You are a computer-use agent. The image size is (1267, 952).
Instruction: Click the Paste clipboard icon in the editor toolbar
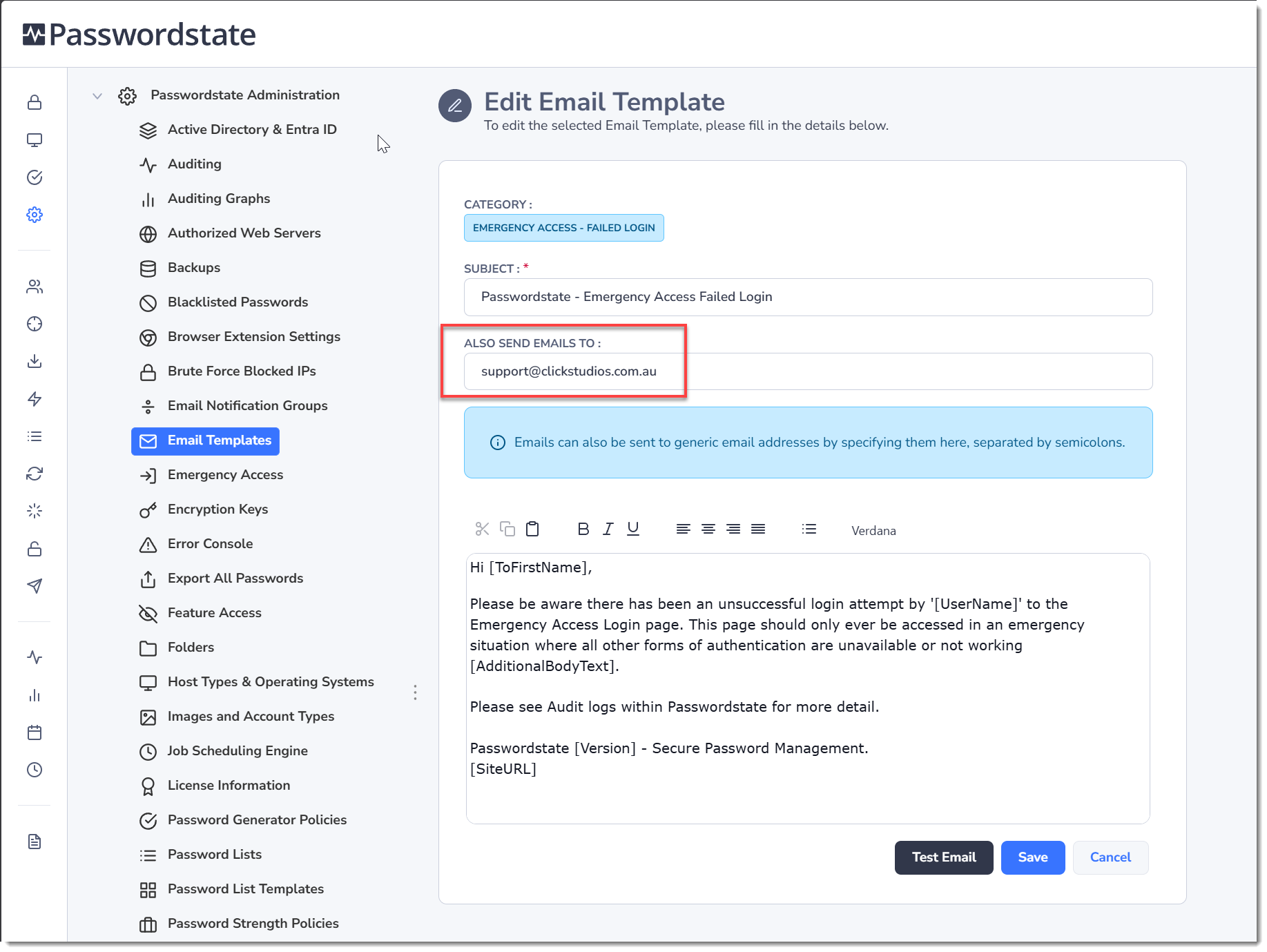point(532,529)
